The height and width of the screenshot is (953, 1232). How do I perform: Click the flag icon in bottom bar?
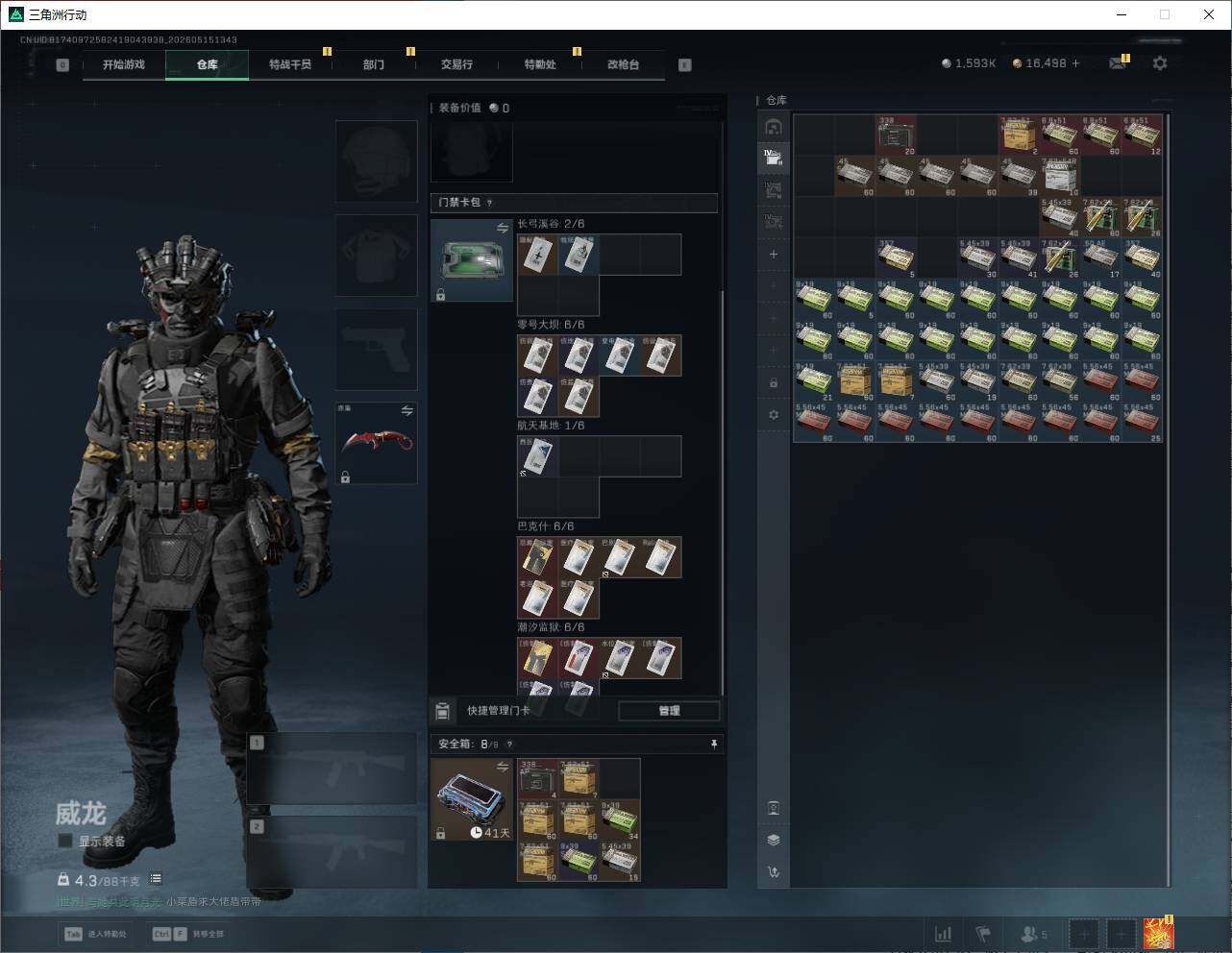click(983, 934)
